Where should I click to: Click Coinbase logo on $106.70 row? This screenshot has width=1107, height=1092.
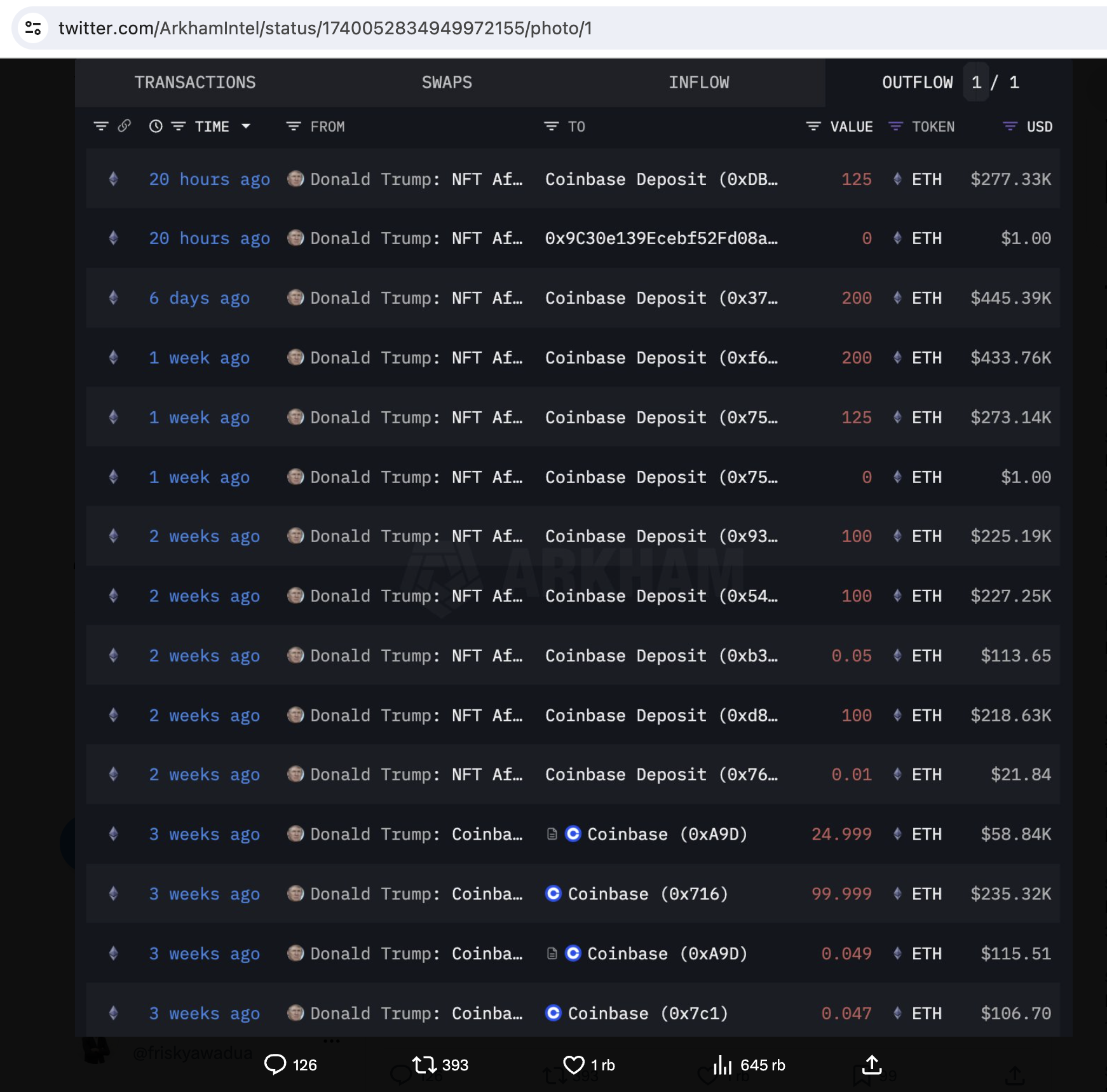click(x=553, y=1013)
